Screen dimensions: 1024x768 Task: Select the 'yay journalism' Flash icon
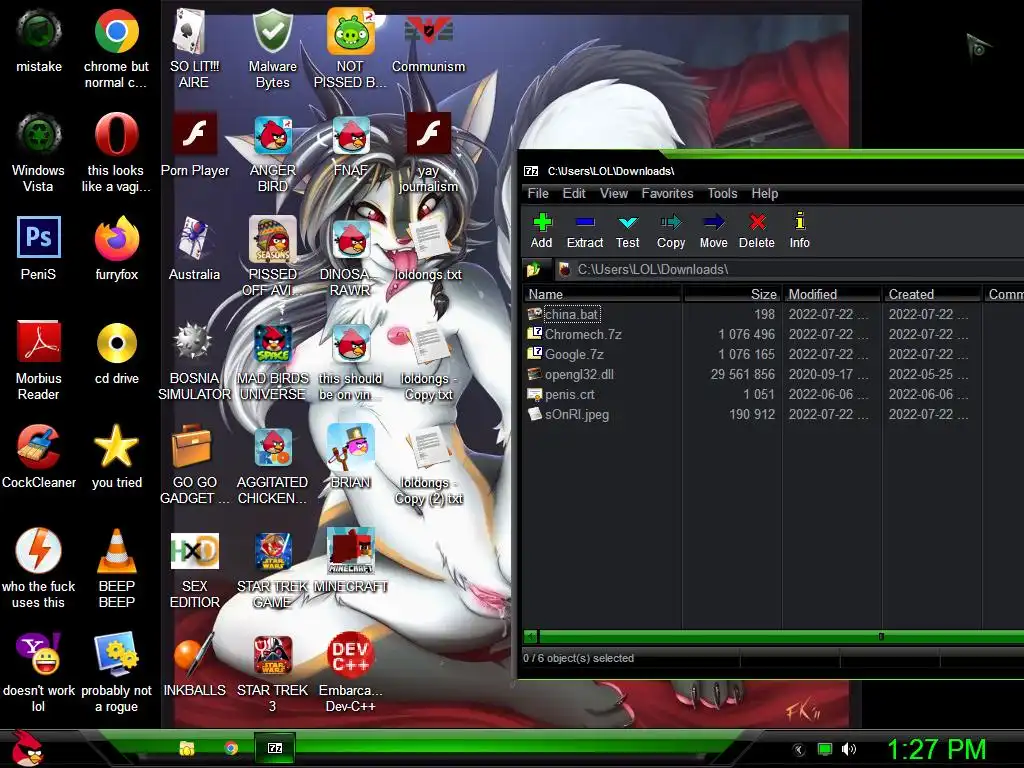pyautogui.click(x=428, y=153)
